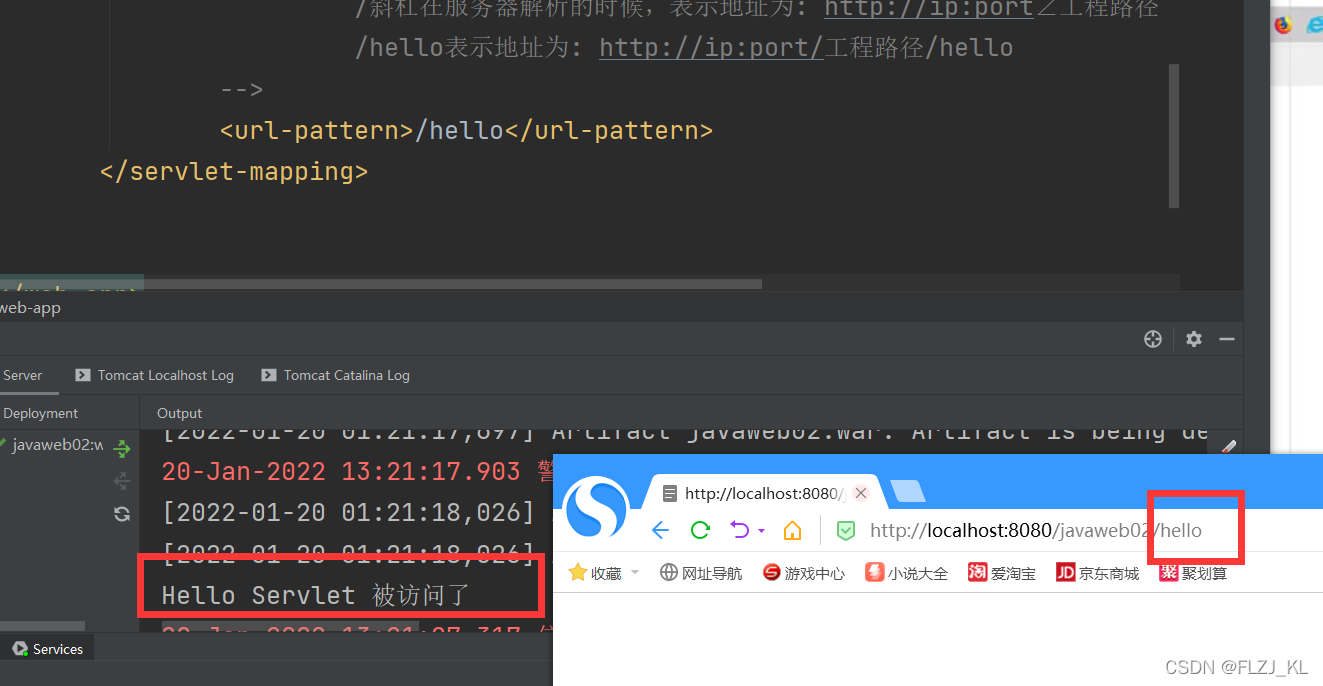1323x686 pixels.
Task: Click http://ip:port/ link in /hello comment line
Action: click(x=711, y=47)
